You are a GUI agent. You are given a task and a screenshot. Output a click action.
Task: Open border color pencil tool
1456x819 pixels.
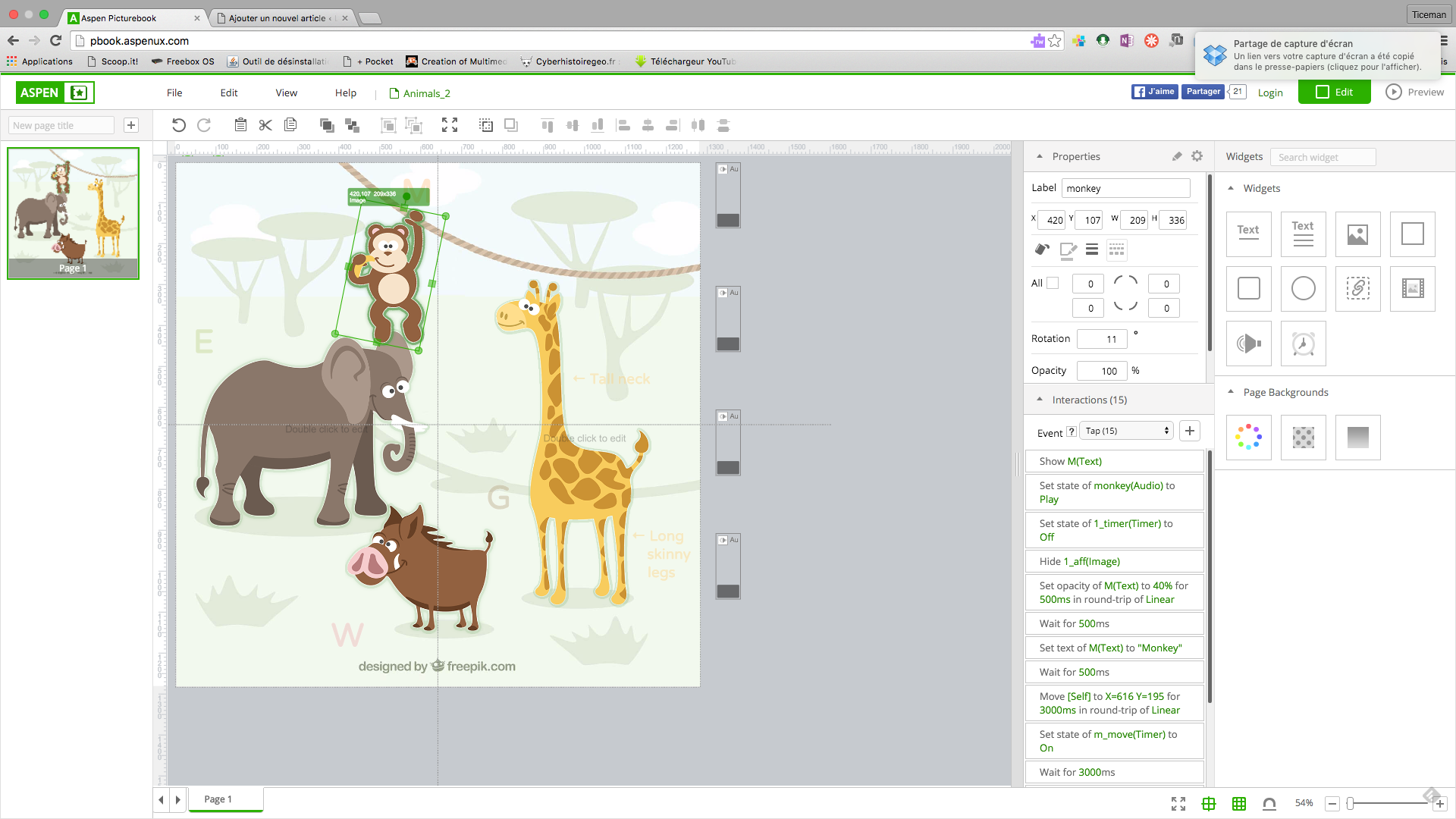coord(1068,249)
